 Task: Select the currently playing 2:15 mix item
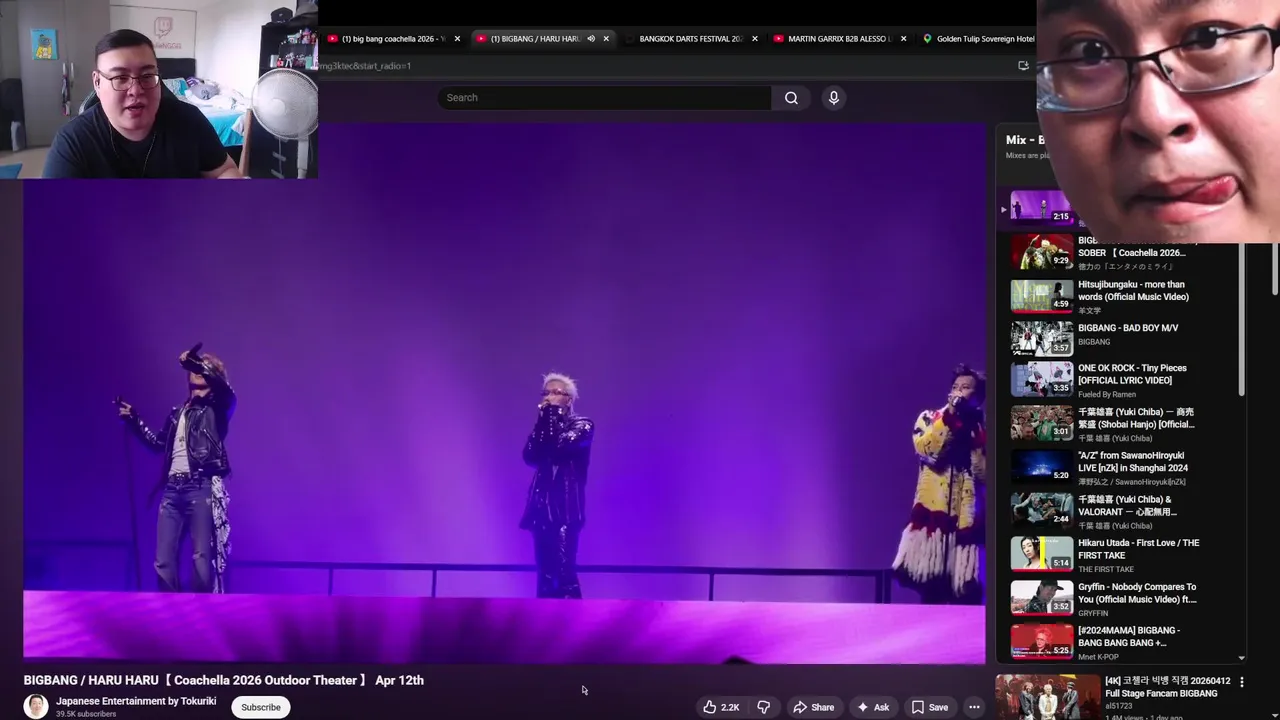click(x=1041, y=207)
